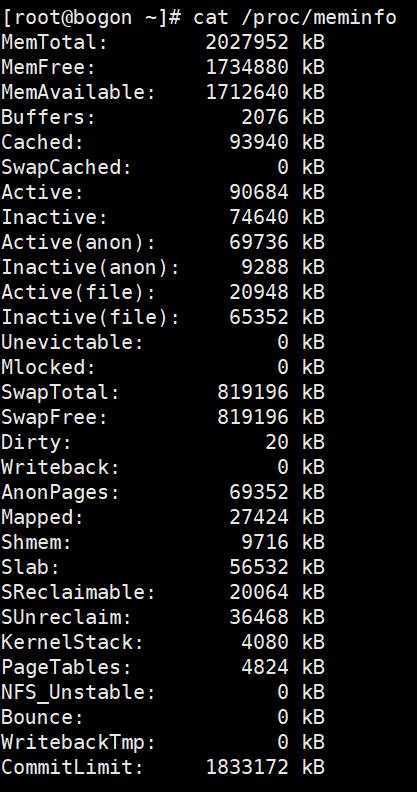The image size is (417, 792).
Task: Click the Shmem label
Action: (36, 542)
